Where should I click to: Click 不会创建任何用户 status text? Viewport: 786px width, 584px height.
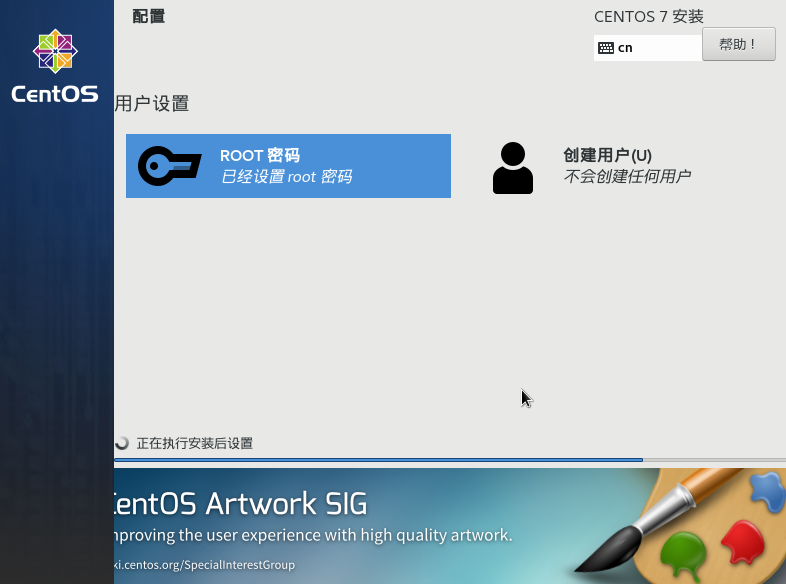point(627,176)
